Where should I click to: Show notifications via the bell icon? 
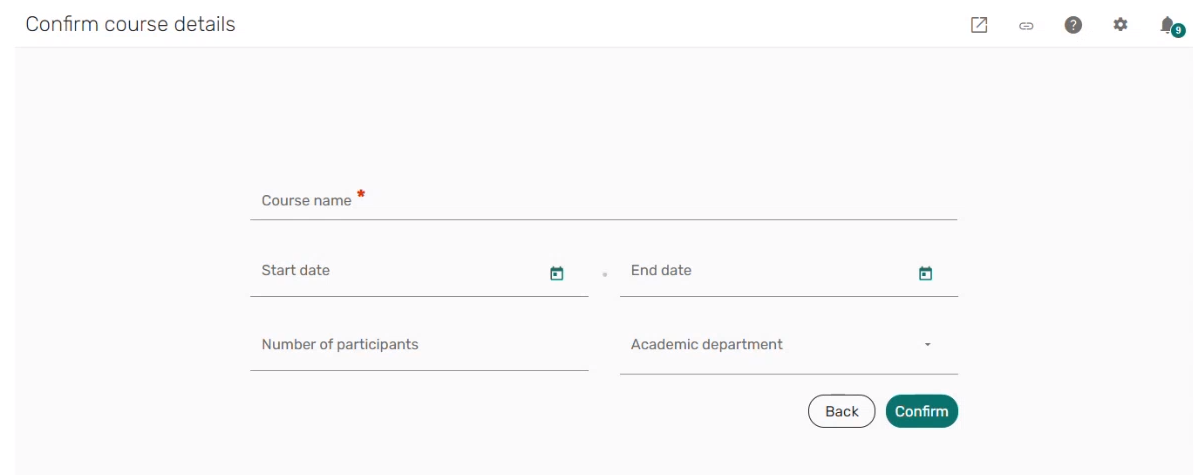click(x=1166, y=24)
